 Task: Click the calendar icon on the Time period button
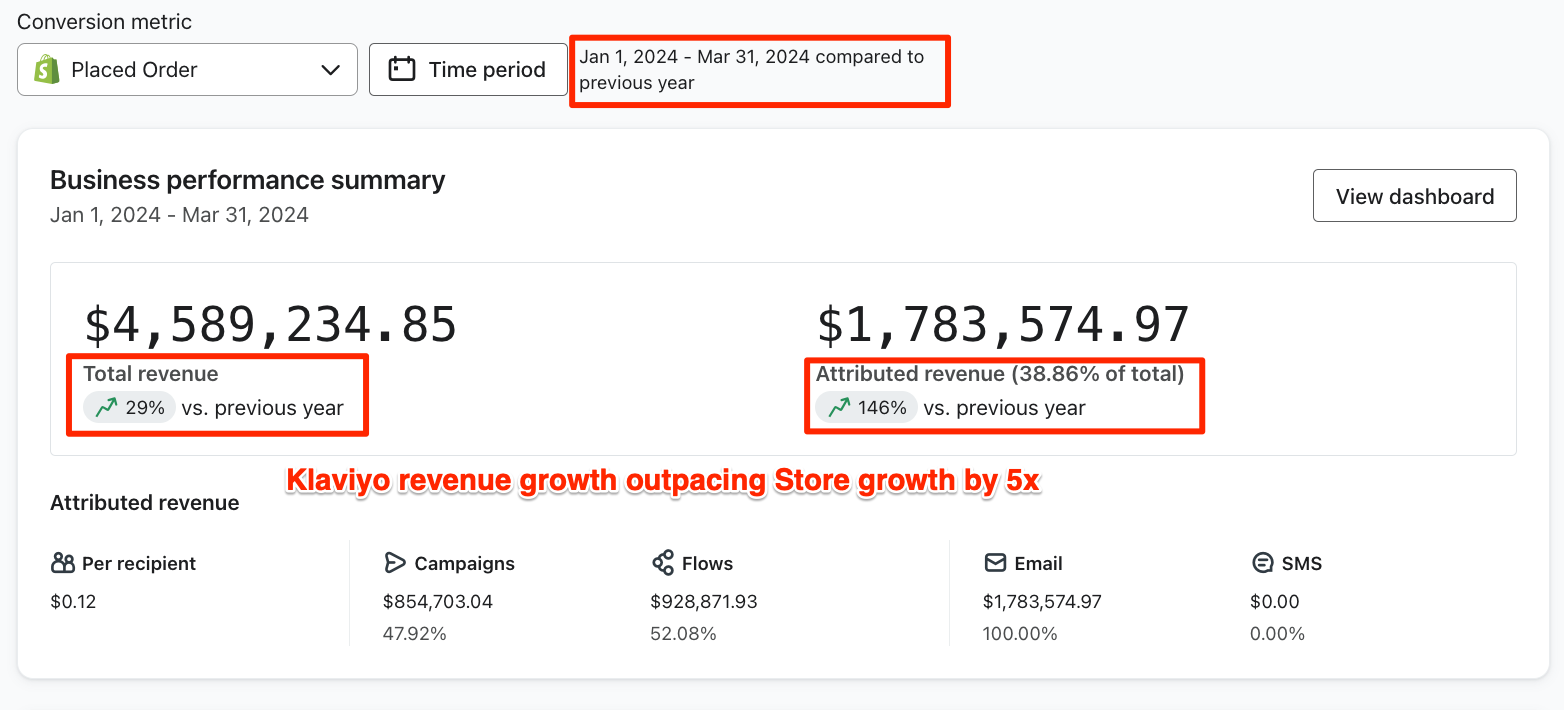click(x=402, y=69)
